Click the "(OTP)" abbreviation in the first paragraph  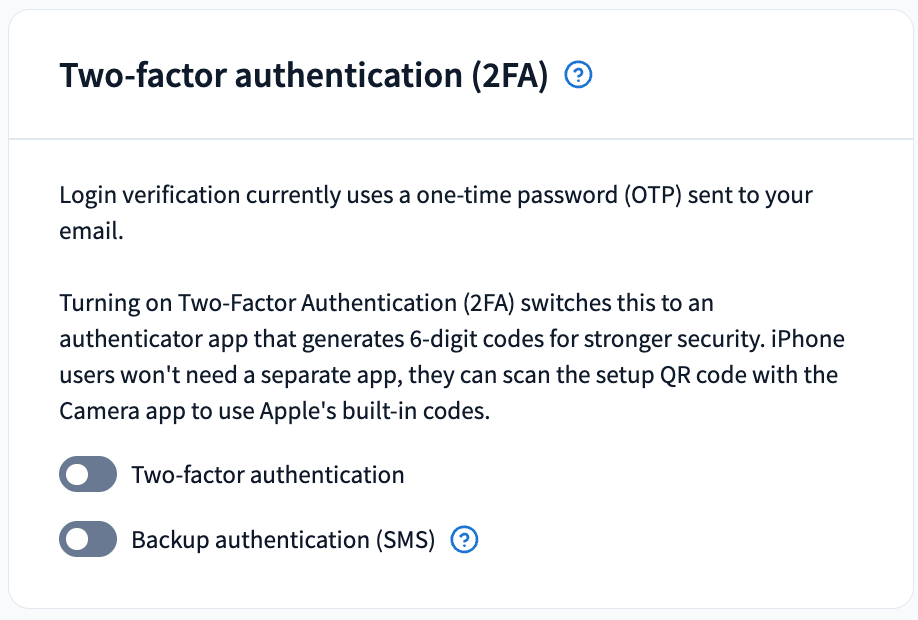(x=653, y=196)
